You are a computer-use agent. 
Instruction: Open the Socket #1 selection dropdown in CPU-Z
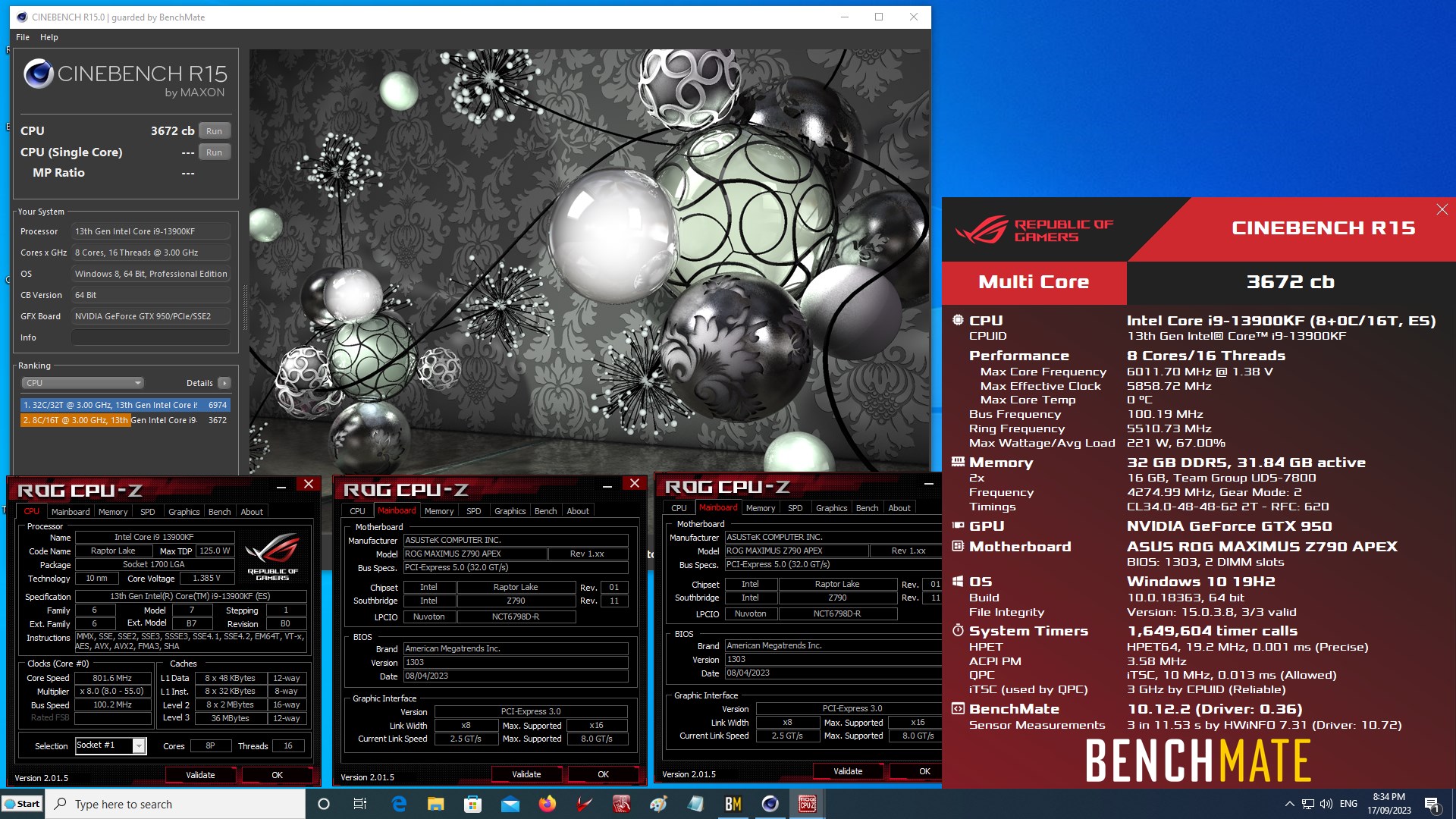click(110, 745)
